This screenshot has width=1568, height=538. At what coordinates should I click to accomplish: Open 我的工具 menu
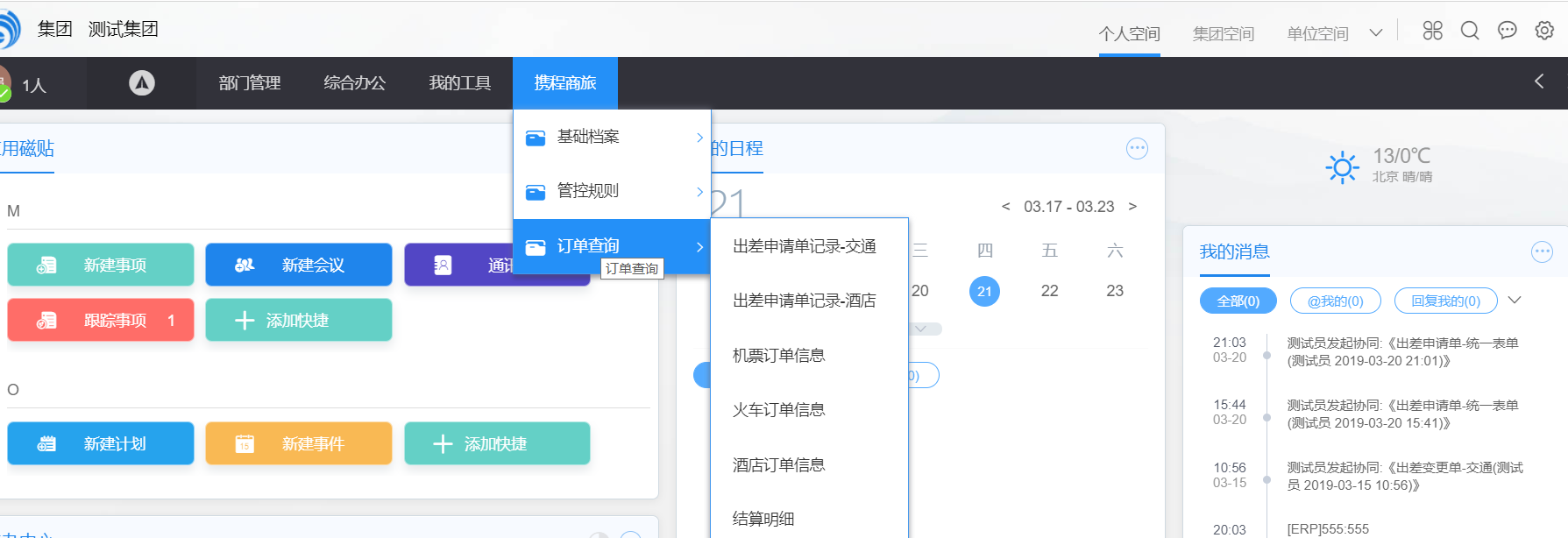[460, 82]
